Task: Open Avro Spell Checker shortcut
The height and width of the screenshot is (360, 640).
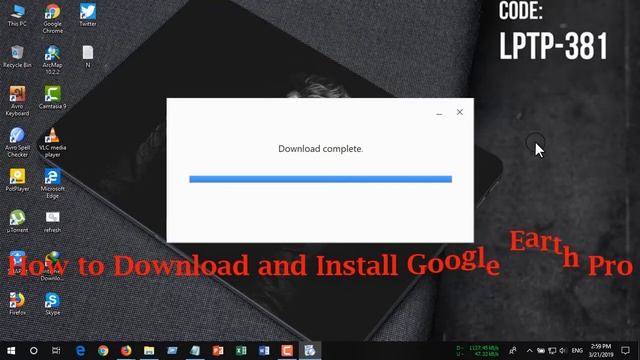Action: coord(17,142)
